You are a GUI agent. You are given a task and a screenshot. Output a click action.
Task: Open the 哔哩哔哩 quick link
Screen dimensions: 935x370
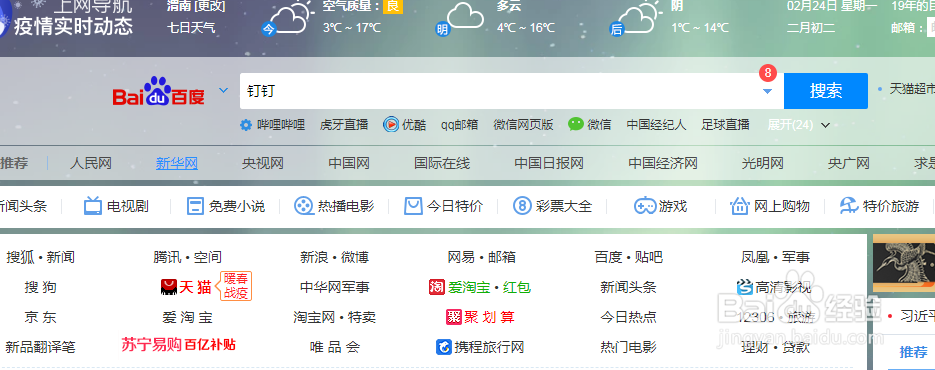coord(281,125)
